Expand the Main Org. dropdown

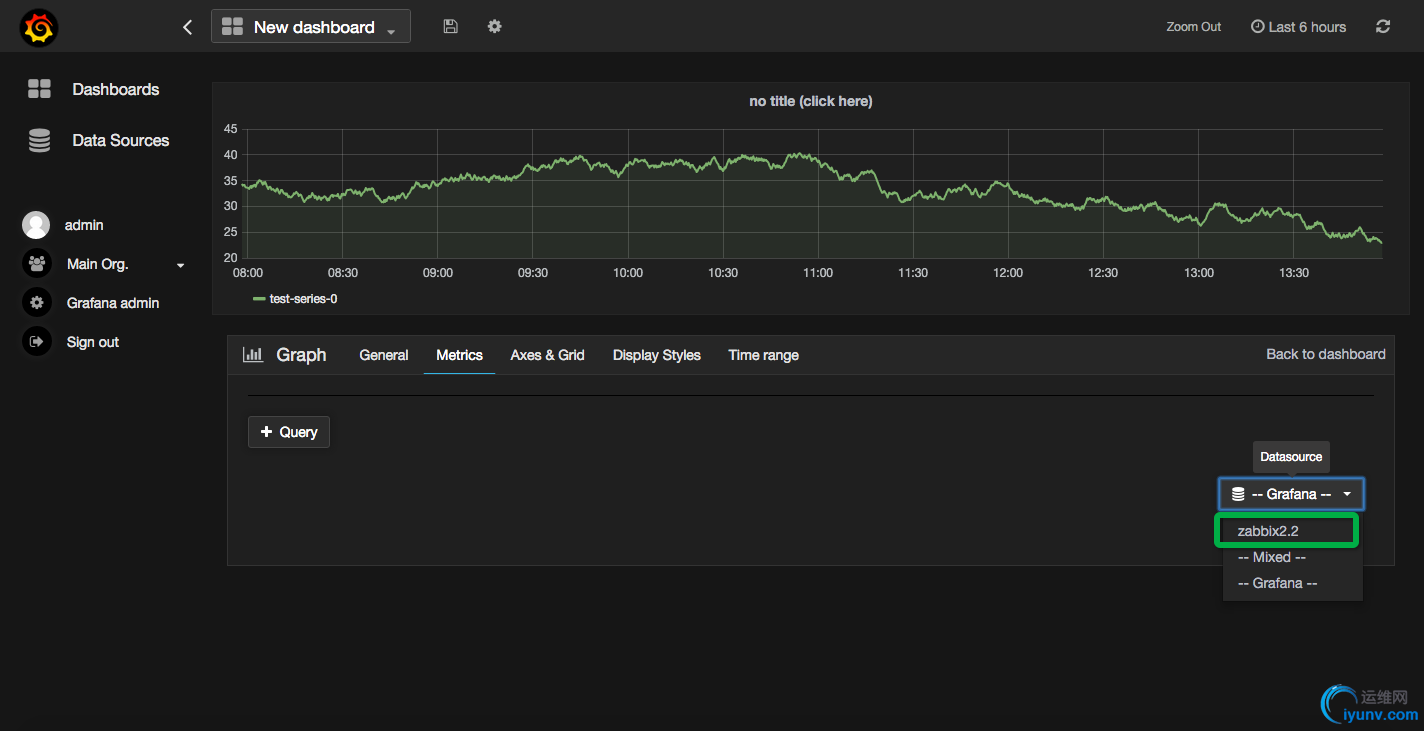pos(181,265)
